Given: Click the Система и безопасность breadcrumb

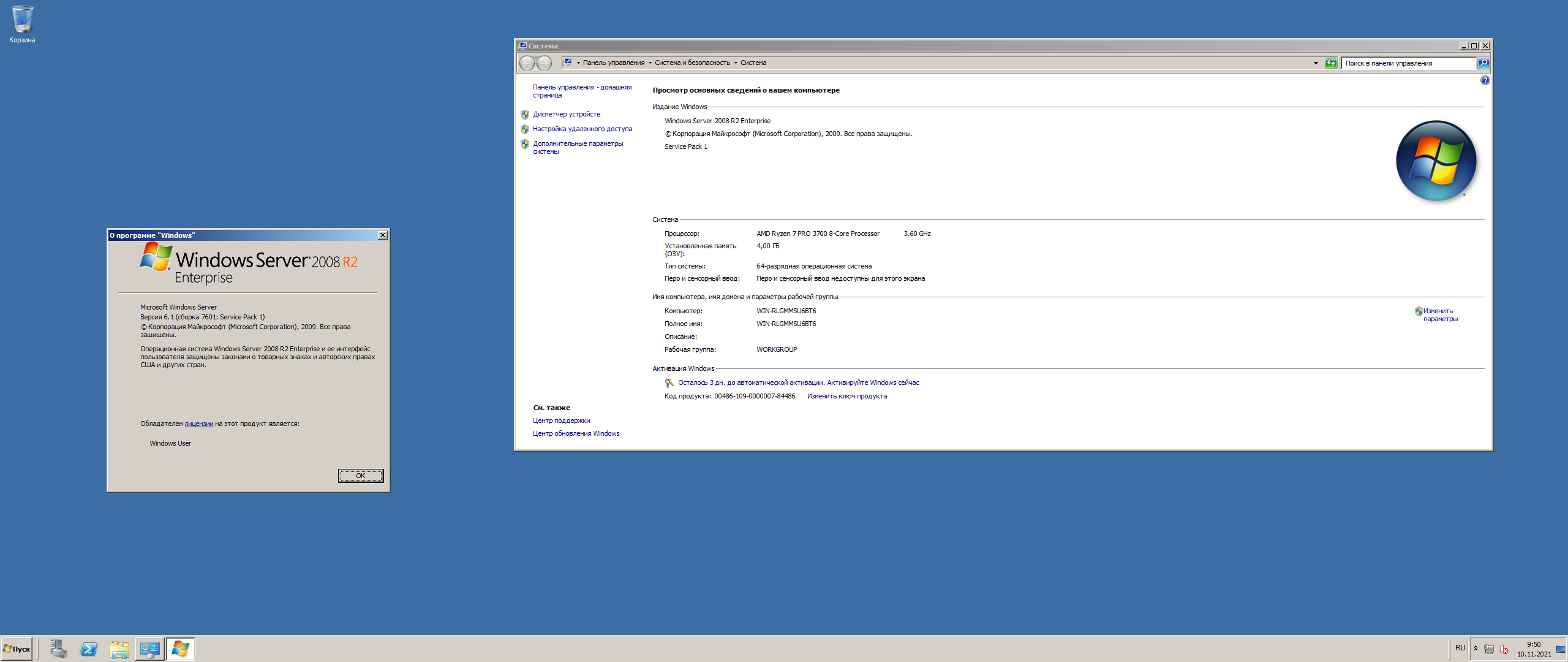Looking at the screenshot, I should point(692,63).
